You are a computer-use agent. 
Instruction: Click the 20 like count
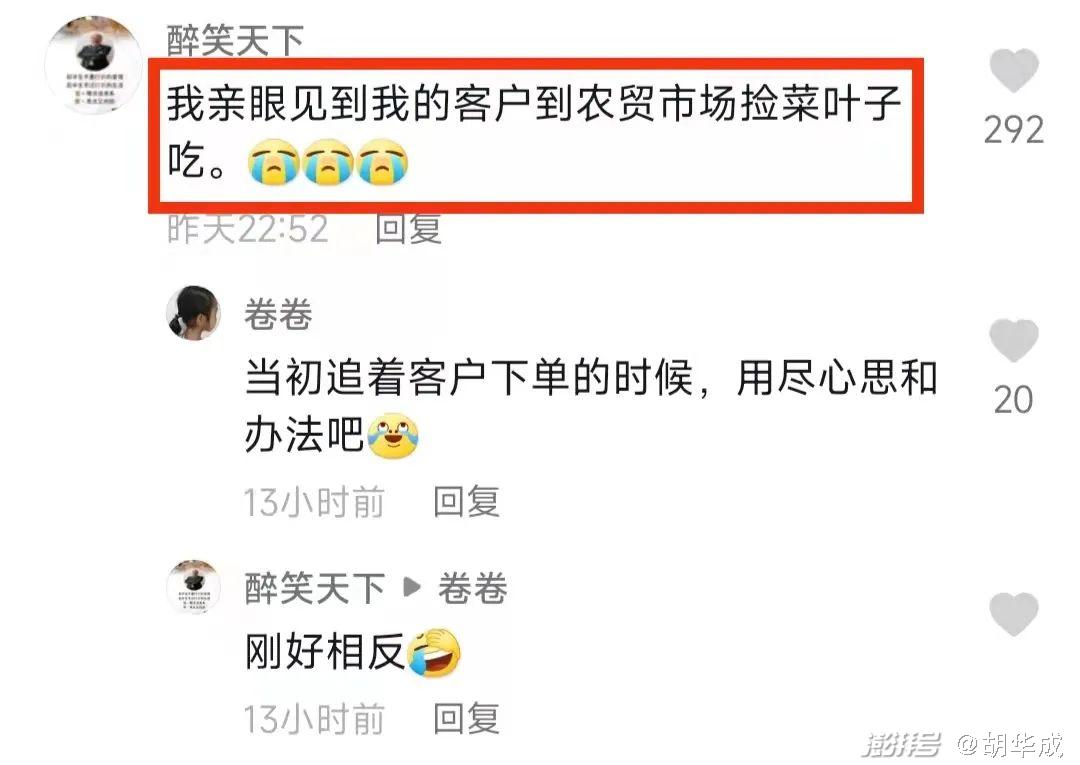[x=1013, y=399]
